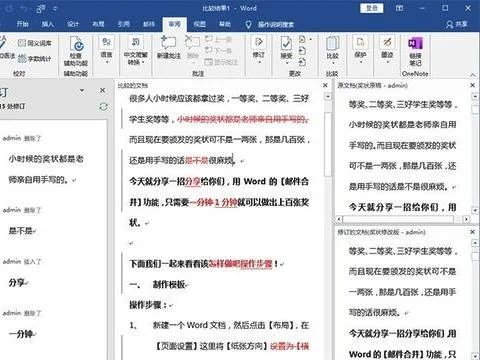Viewport: 480px width, 360px height.
Task: Click the Sign in (登录) button
Action: pyautogui.click(x=372, y=8)
